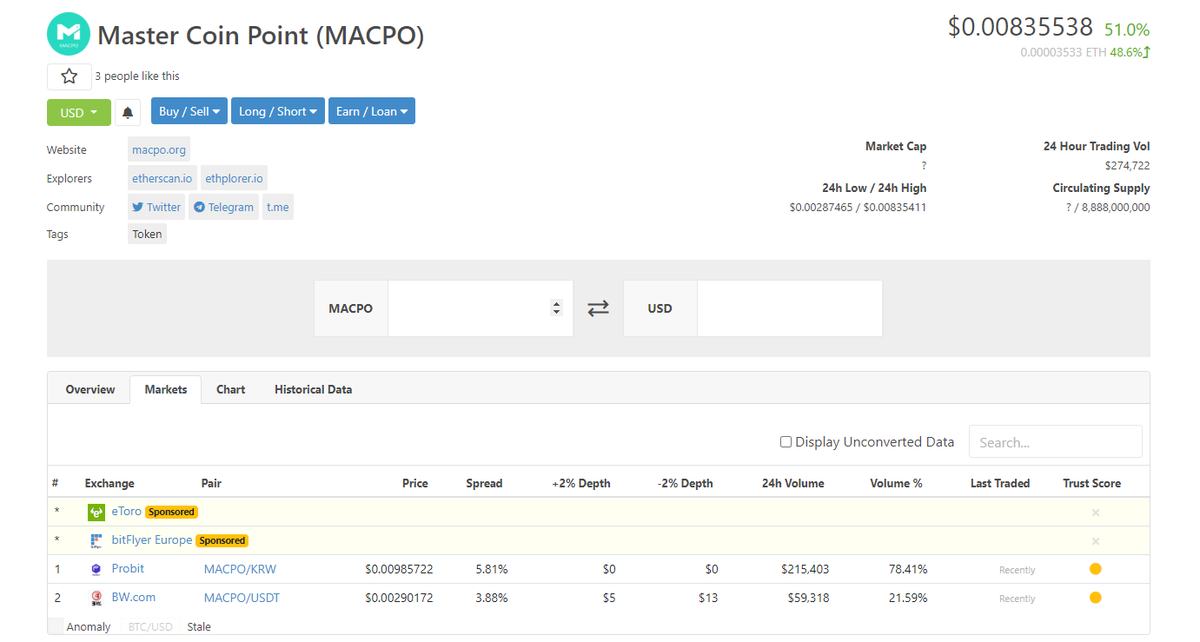Click the bitFlyer Europe logo icon

point(97,541)
